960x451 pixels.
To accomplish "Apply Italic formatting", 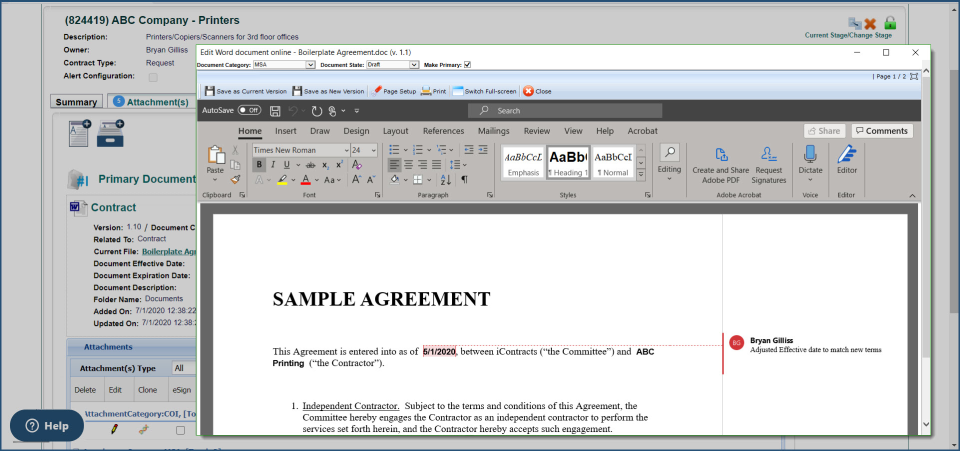I will (x=272, y=165).
